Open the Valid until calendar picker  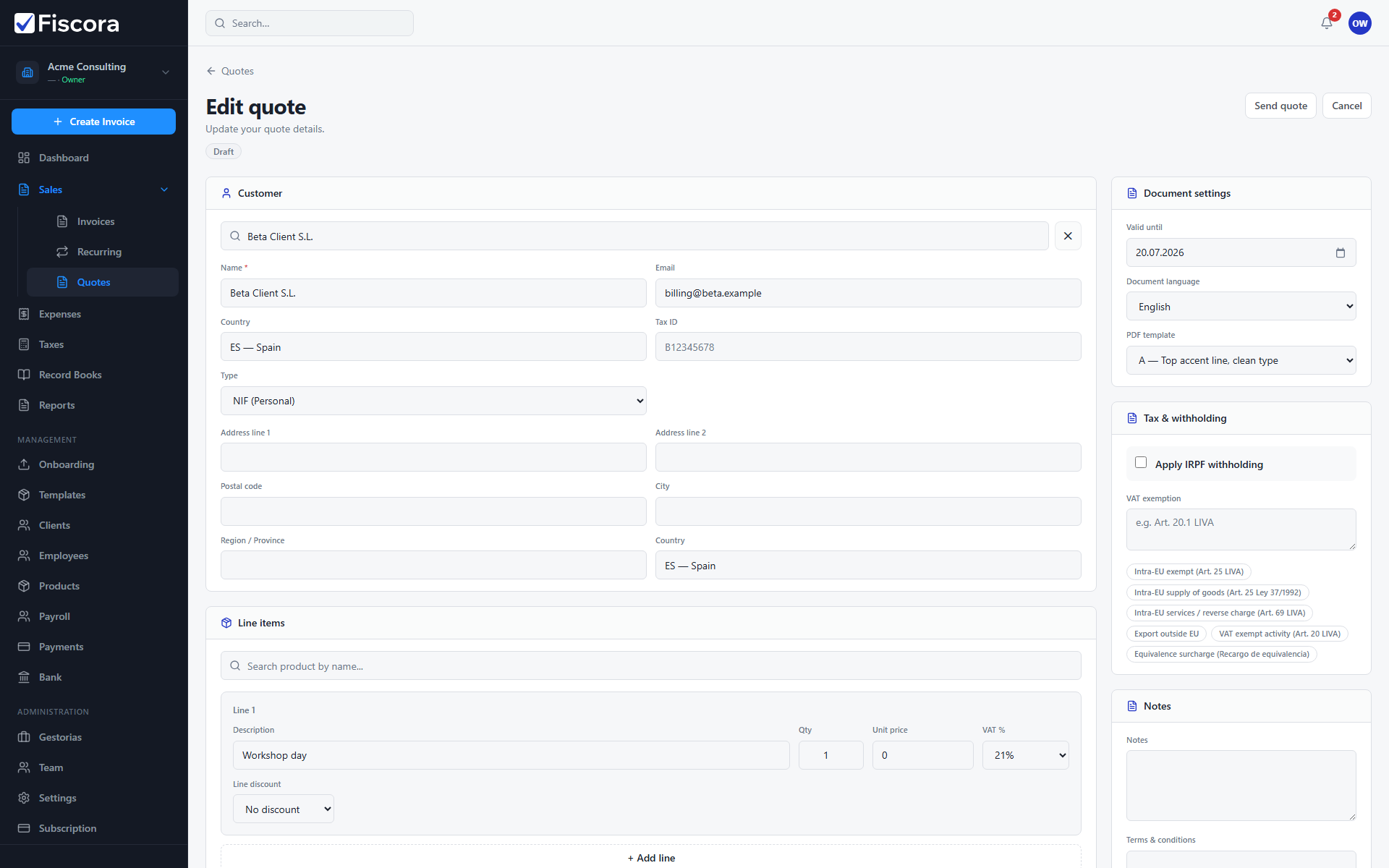coord(1340,252)
